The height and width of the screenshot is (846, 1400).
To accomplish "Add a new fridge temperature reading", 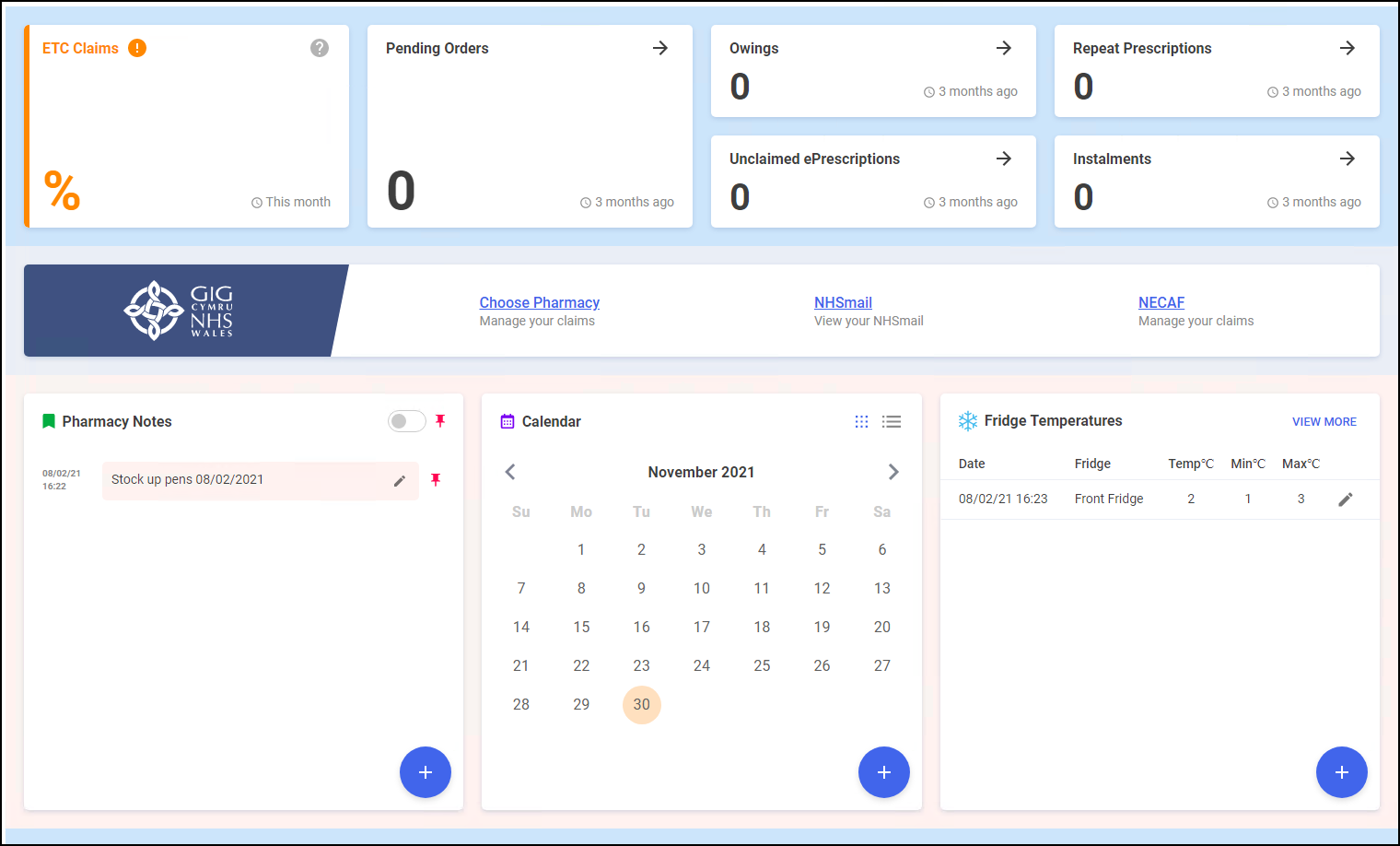I will tap(1341, 772).
